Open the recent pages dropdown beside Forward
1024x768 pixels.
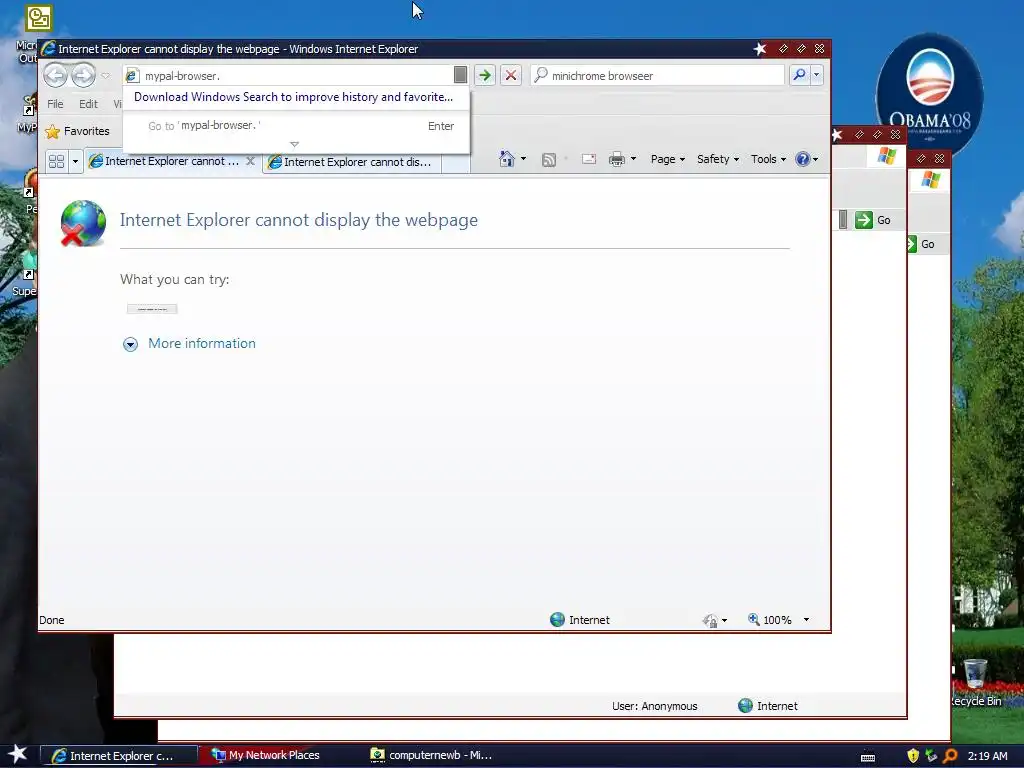coord(105,76)
